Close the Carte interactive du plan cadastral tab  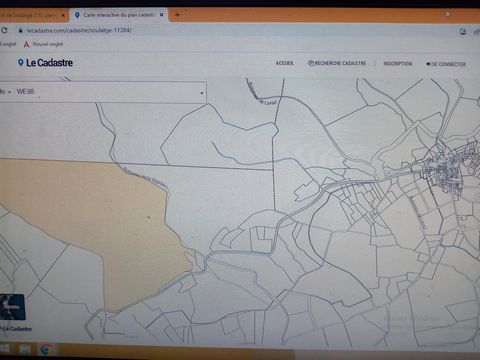point(162,15)
